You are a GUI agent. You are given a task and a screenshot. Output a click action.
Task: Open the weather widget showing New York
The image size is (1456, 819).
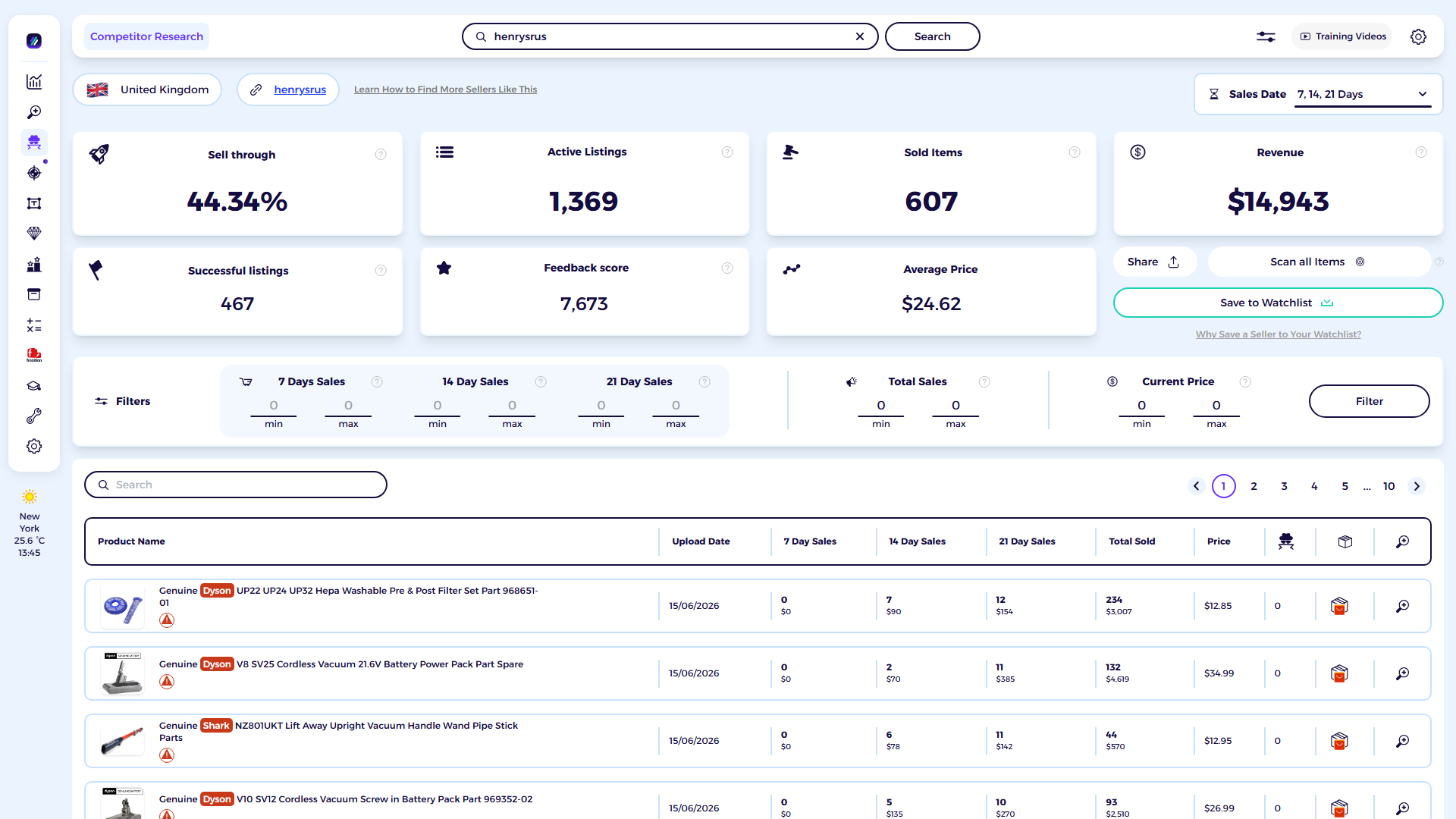(x=30, y=523)
